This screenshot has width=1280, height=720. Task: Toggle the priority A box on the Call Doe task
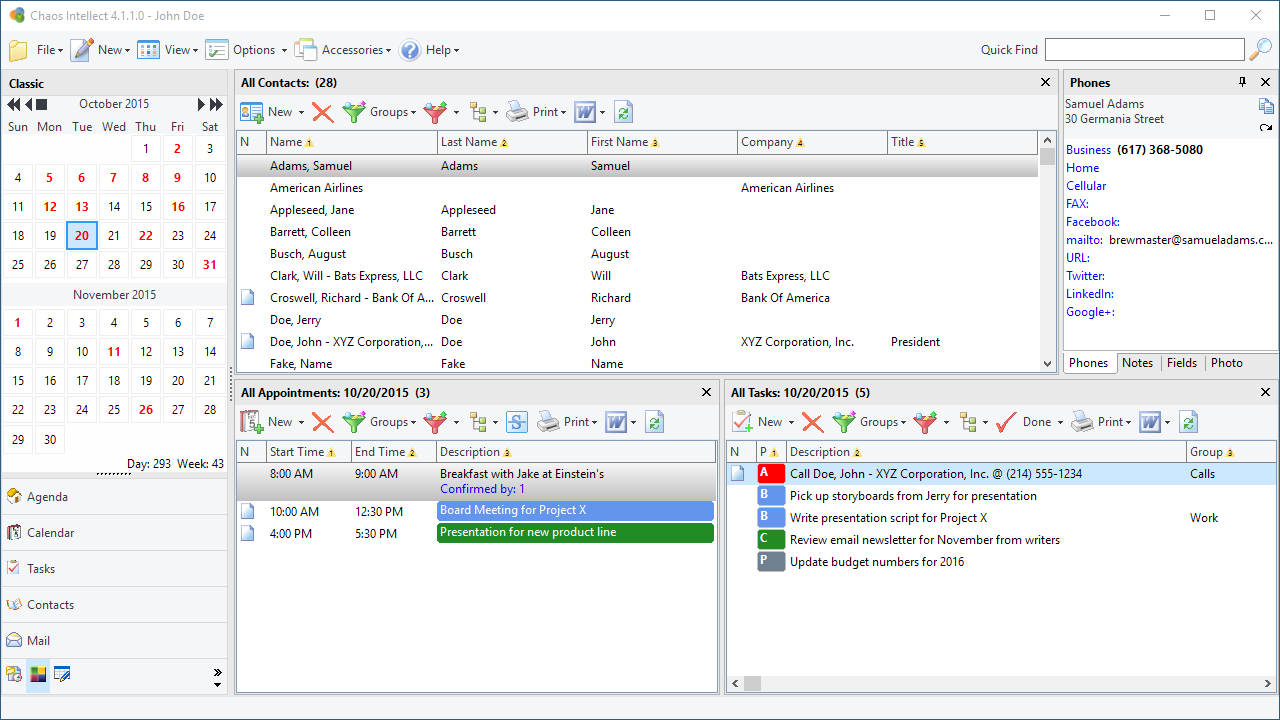(771, 474)
